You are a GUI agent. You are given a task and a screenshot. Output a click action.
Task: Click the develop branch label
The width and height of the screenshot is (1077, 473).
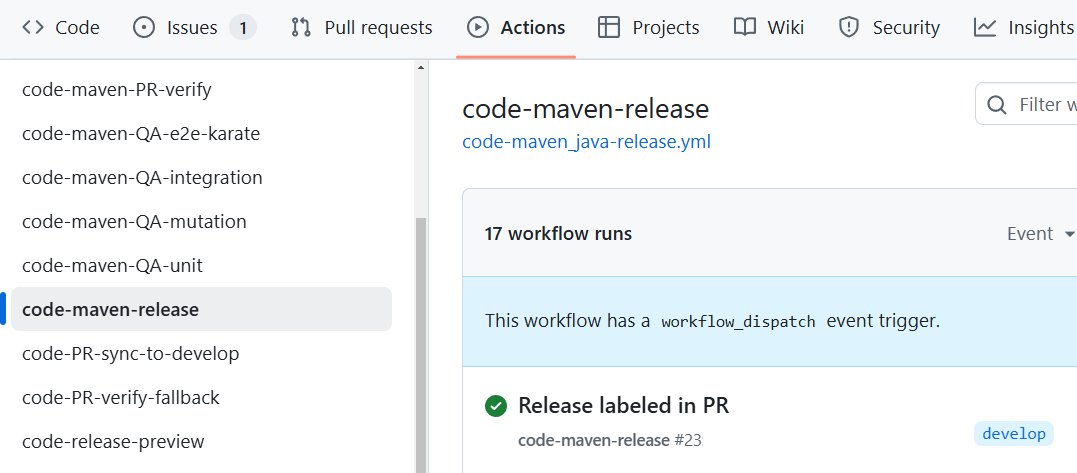coord(1014,433)
